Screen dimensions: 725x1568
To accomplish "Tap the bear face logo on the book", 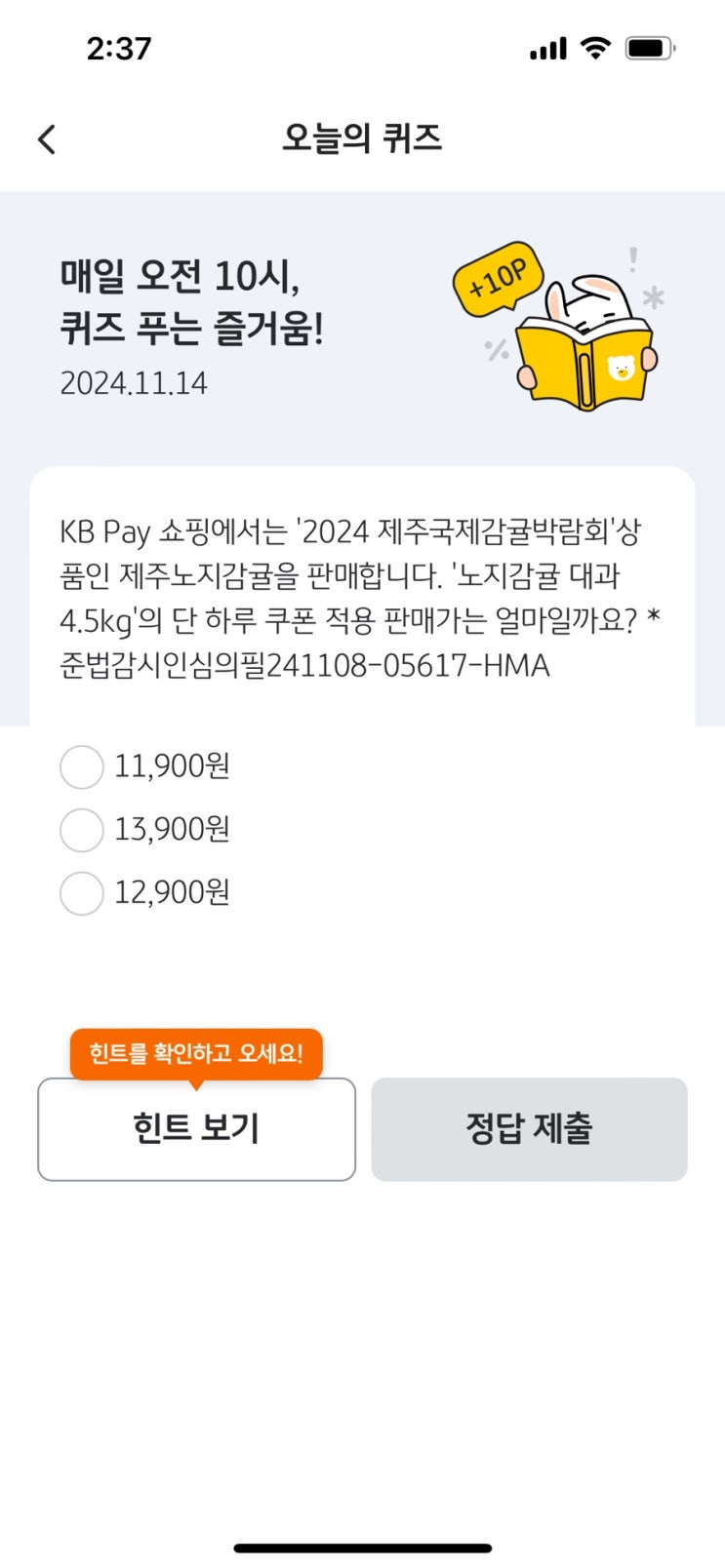I will [x=621, y=368].
